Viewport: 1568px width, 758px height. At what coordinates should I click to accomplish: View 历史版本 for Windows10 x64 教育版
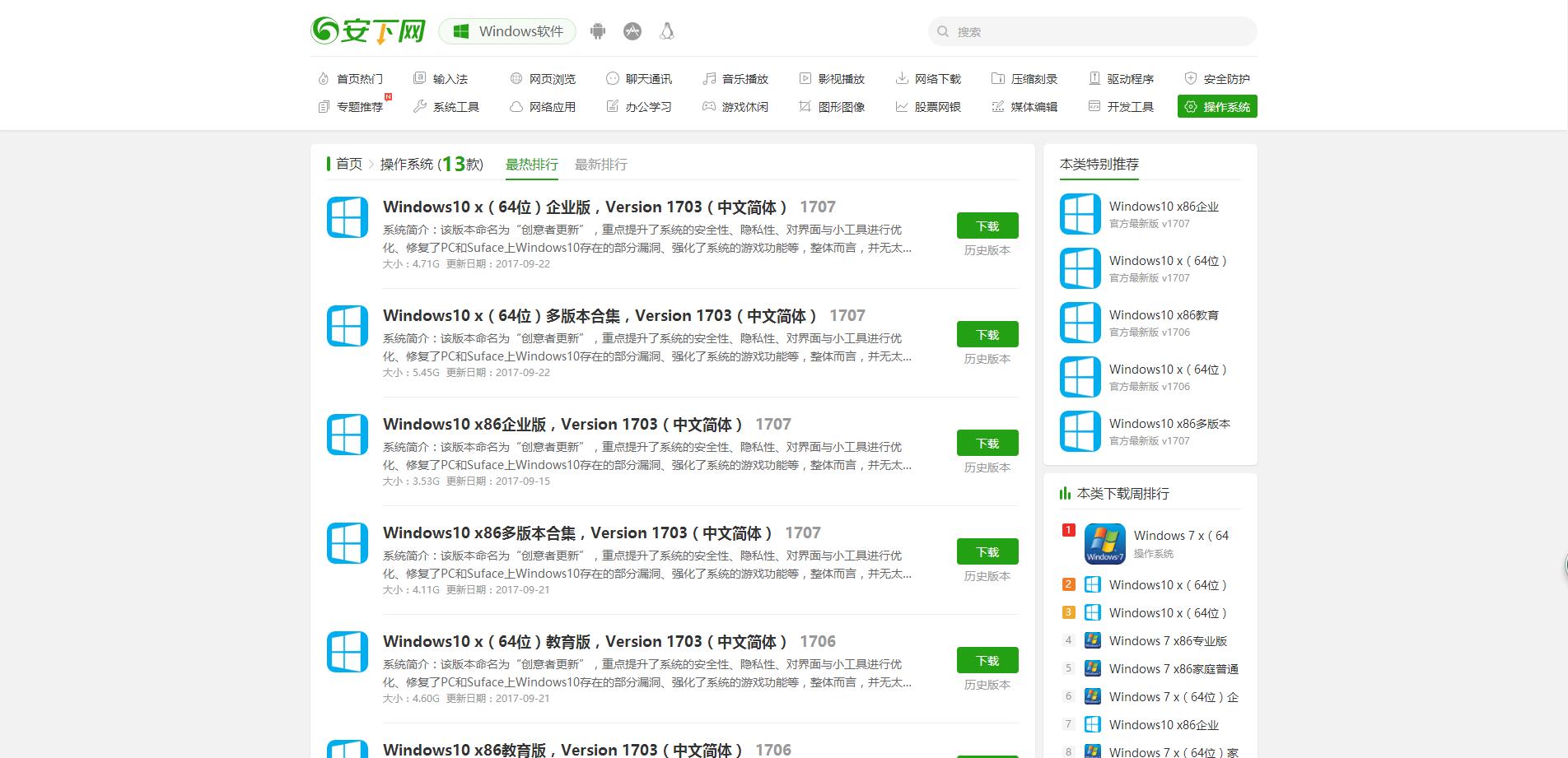987,685
